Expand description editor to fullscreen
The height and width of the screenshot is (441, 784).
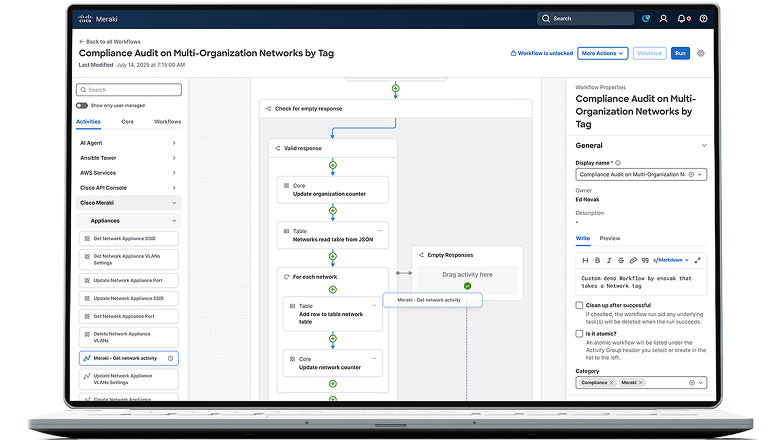[698, 259]
